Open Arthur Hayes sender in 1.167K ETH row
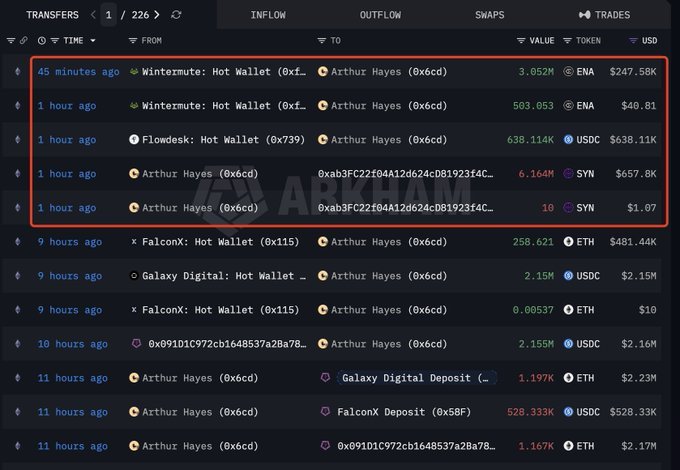This screenshot has height=470, width=680. click(200, 446)
